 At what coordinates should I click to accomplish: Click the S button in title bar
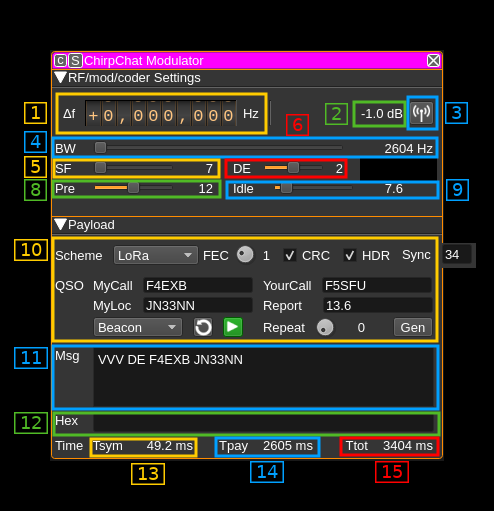75,61
